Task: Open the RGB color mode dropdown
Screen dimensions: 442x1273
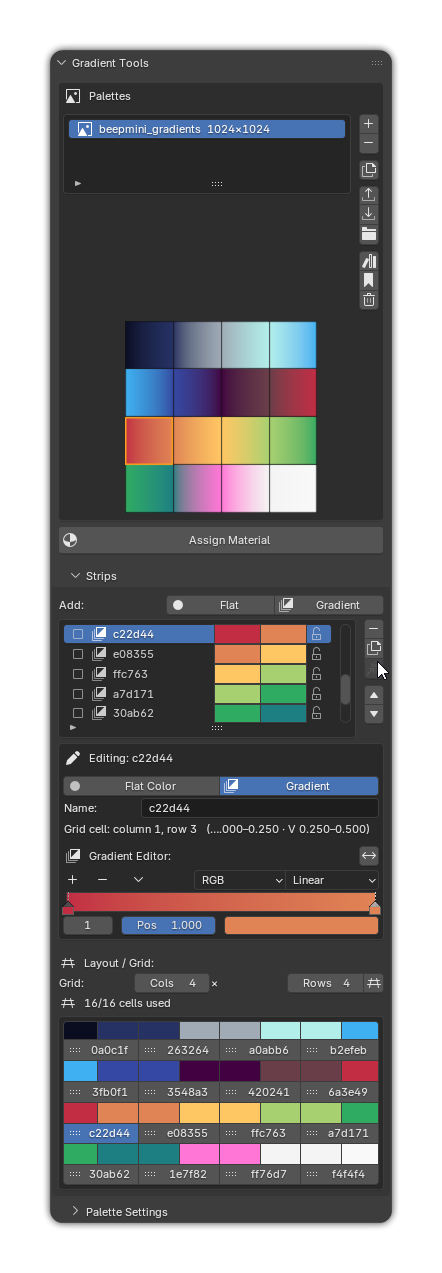Action: [240, 880]
